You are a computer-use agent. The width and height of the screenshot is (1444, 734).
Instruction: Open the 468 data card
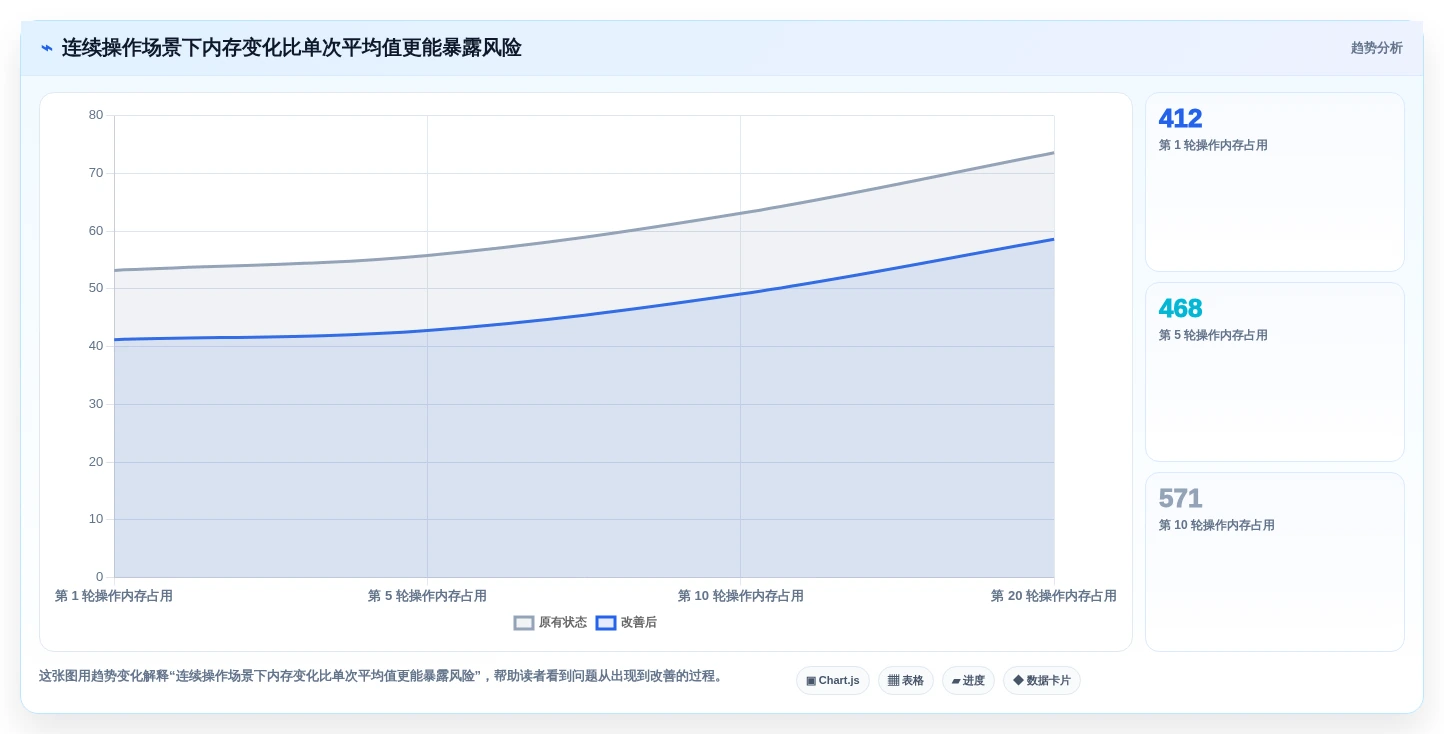[1275, 372]
